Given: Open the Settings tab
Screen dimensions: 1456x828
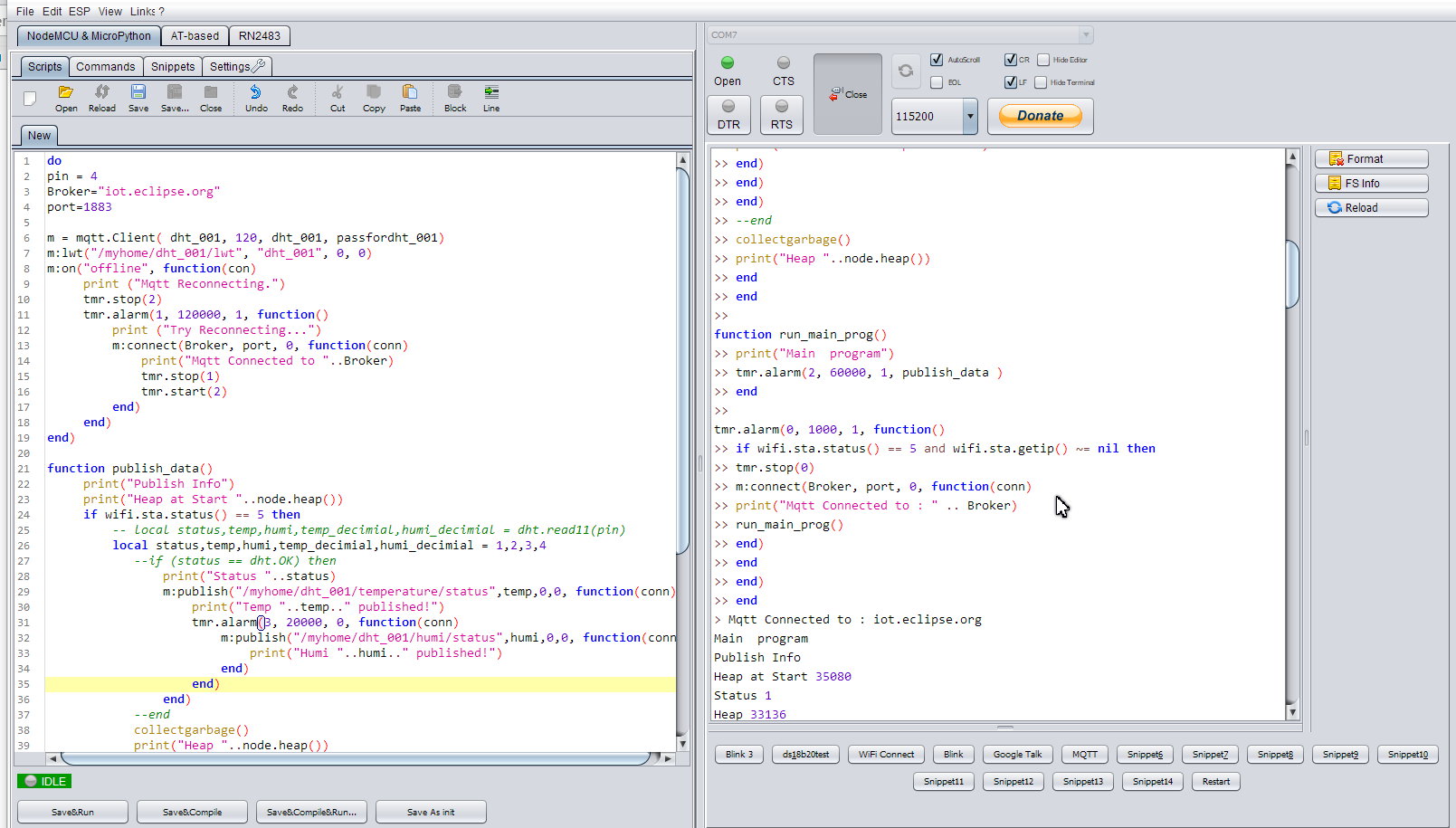Looking at the screenshot, I should point(237,67).
